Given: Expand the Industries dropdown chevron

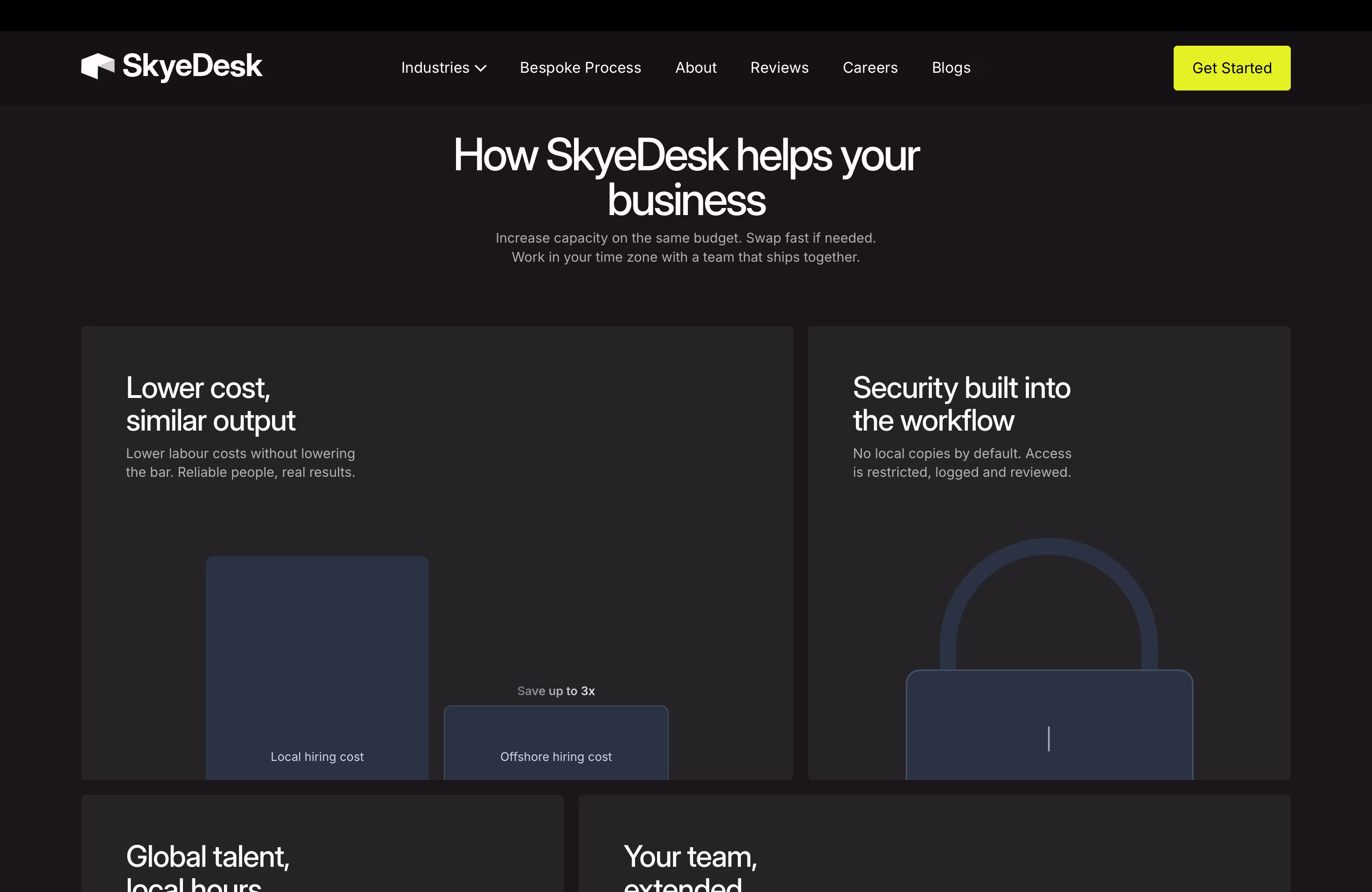Looking at the screenshot, I should pos(481,69).
